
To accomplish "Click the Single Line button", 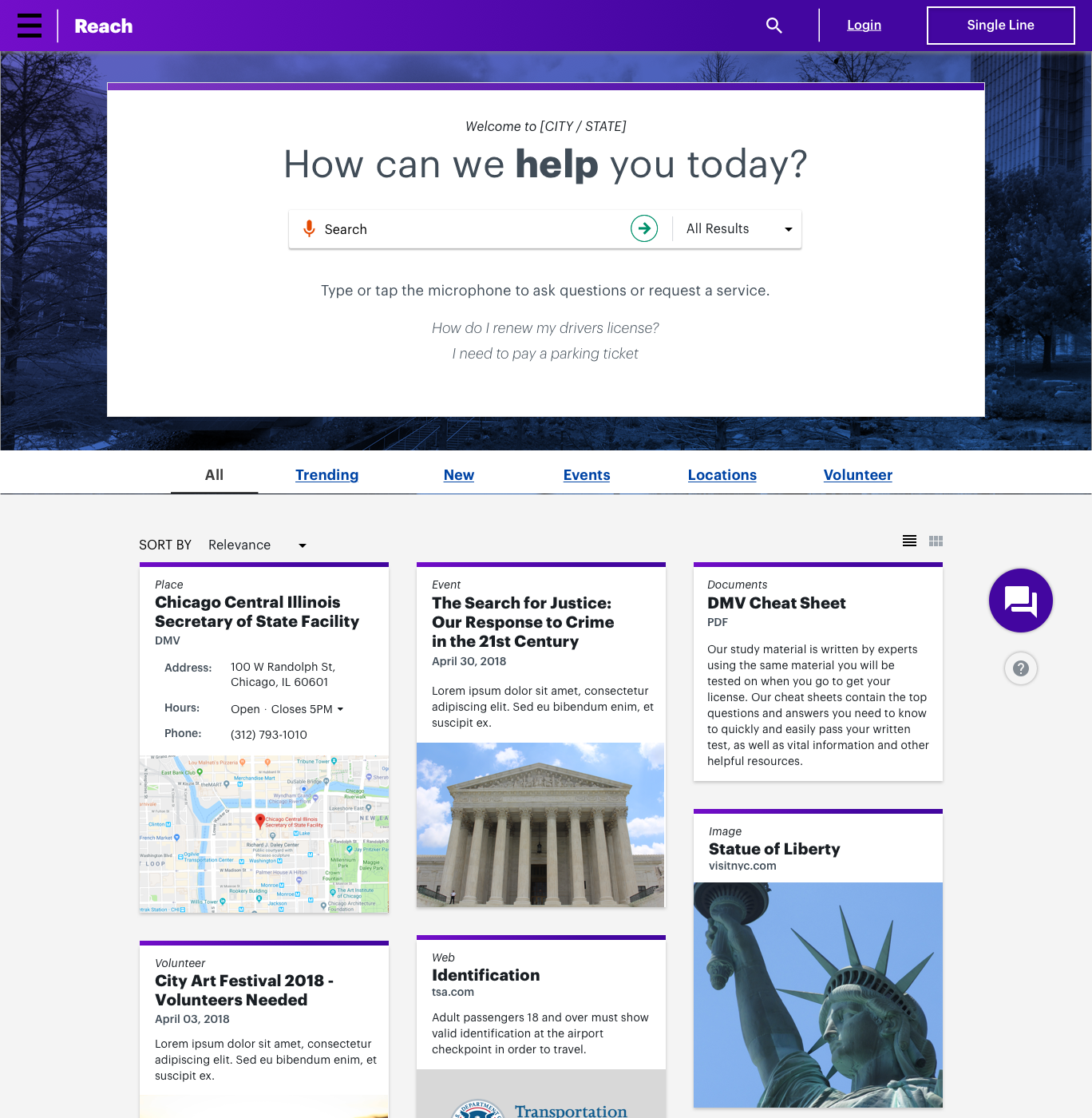I will (1000, 25).
